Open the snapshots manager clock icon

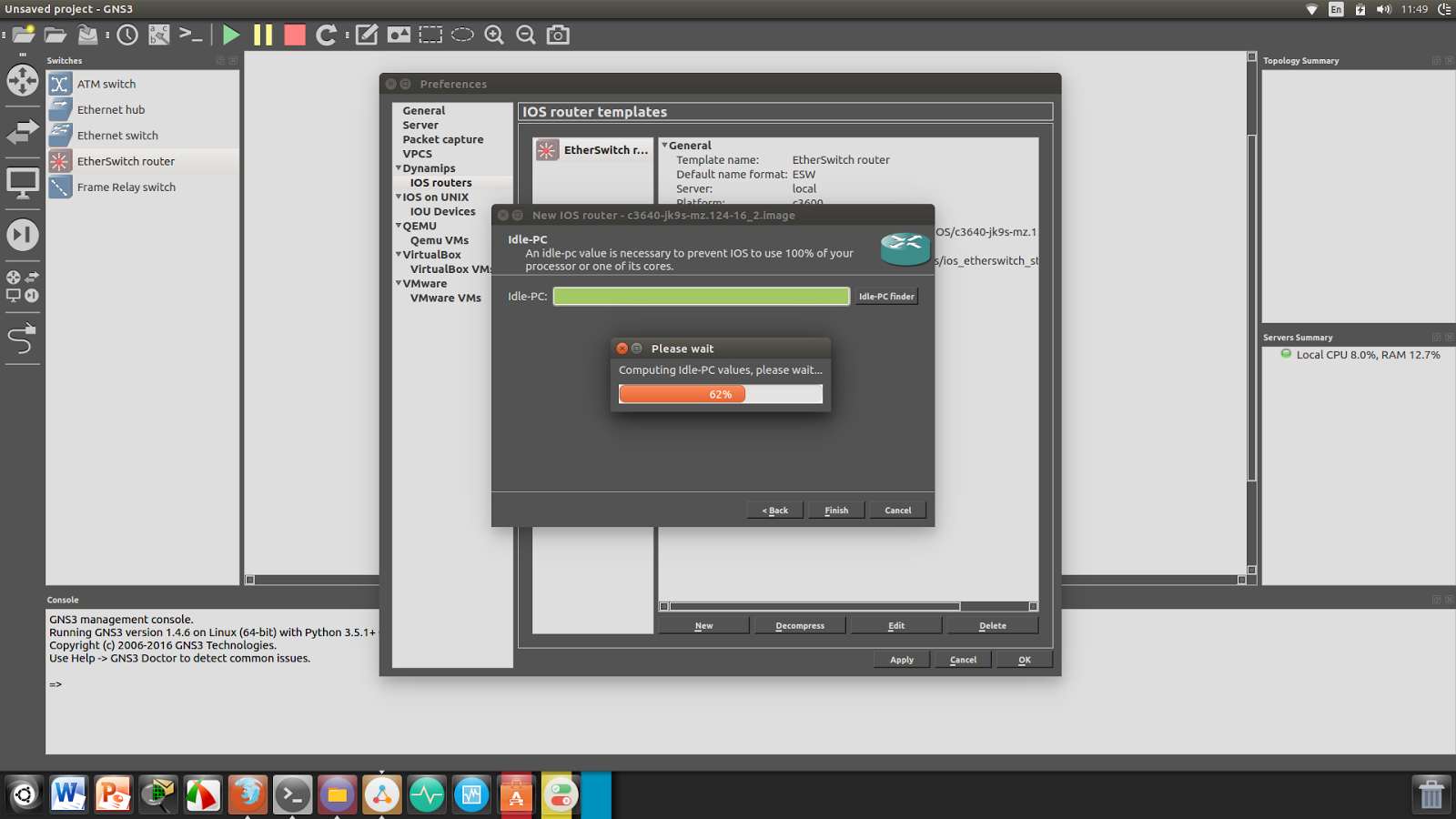coord(127,35)
